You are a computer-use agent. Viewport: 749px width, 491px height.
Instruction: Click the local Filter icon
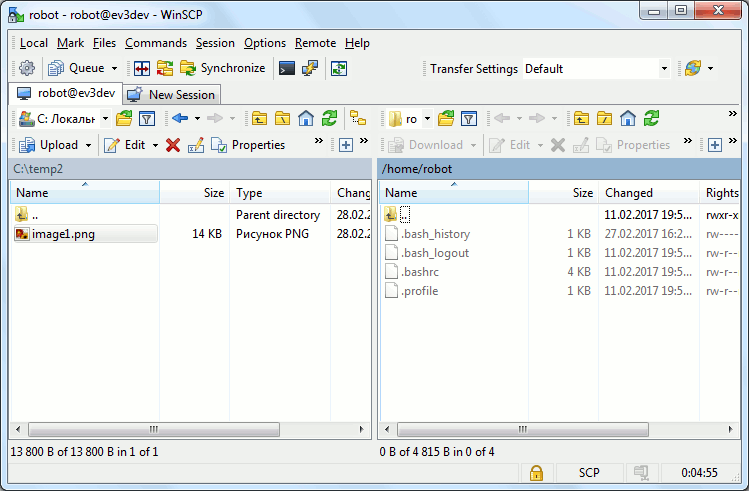click(147, 118)
